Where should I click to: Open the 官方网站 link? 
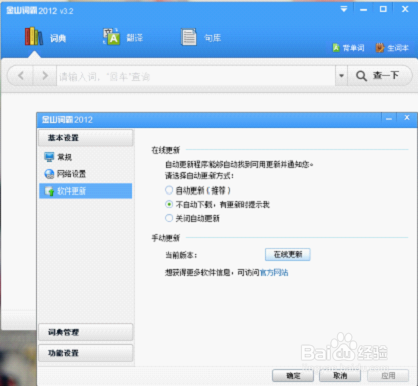(274, 273)
